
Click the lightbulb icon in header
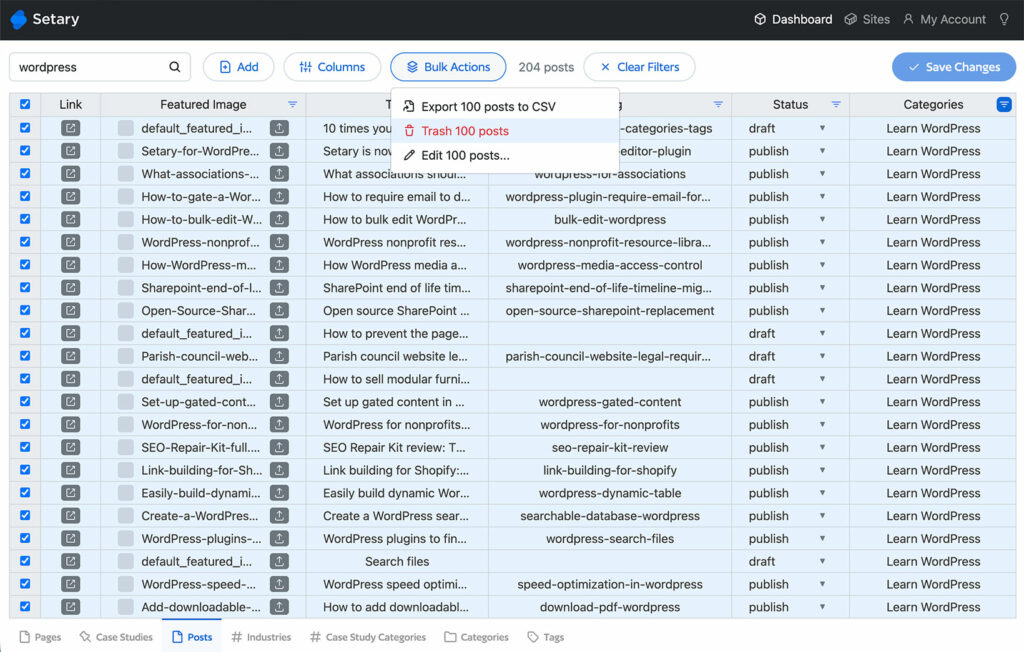(x=1004, y=19)
